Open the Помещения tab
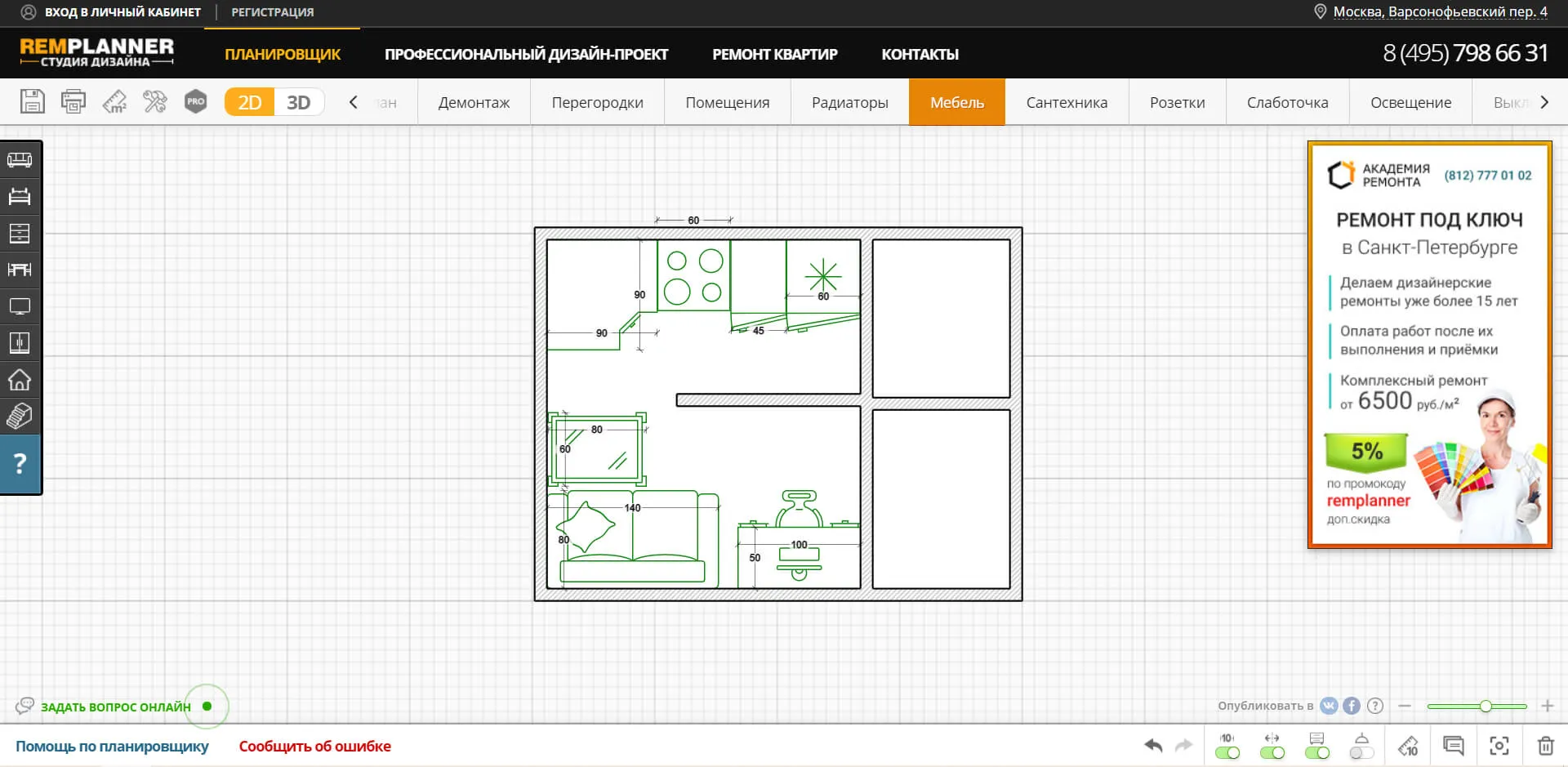The image size is (1568, 767). click(728, 102)
